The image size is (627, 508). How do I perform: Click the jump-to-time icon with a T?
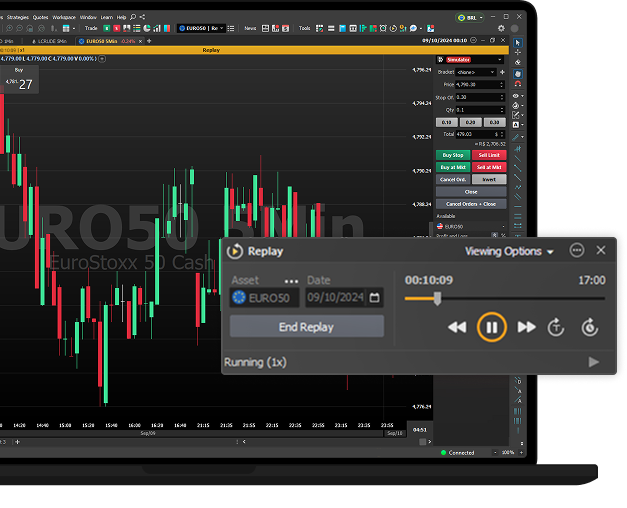(x=556, y=327)
